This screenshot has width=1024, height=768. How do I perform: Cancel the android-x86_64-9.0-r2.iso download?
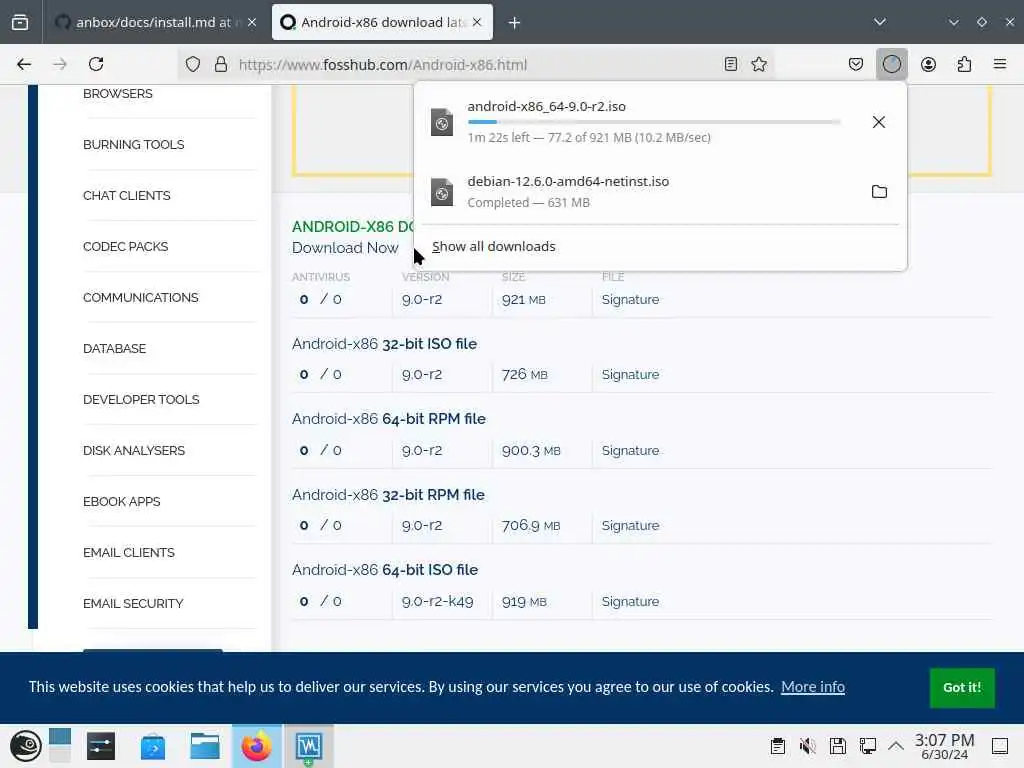click(x=879, y=122)
